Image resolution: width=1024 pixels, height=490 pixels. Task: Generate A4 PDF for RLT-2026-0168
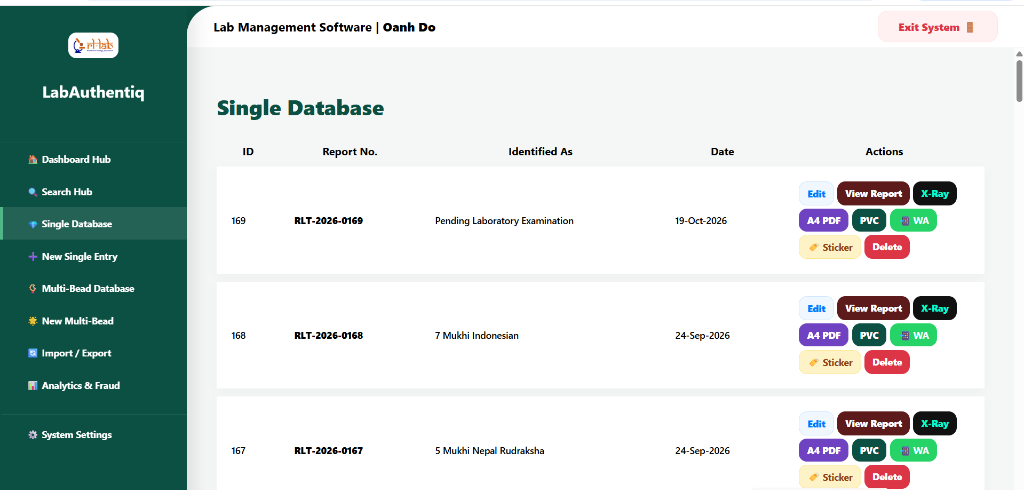824,335
